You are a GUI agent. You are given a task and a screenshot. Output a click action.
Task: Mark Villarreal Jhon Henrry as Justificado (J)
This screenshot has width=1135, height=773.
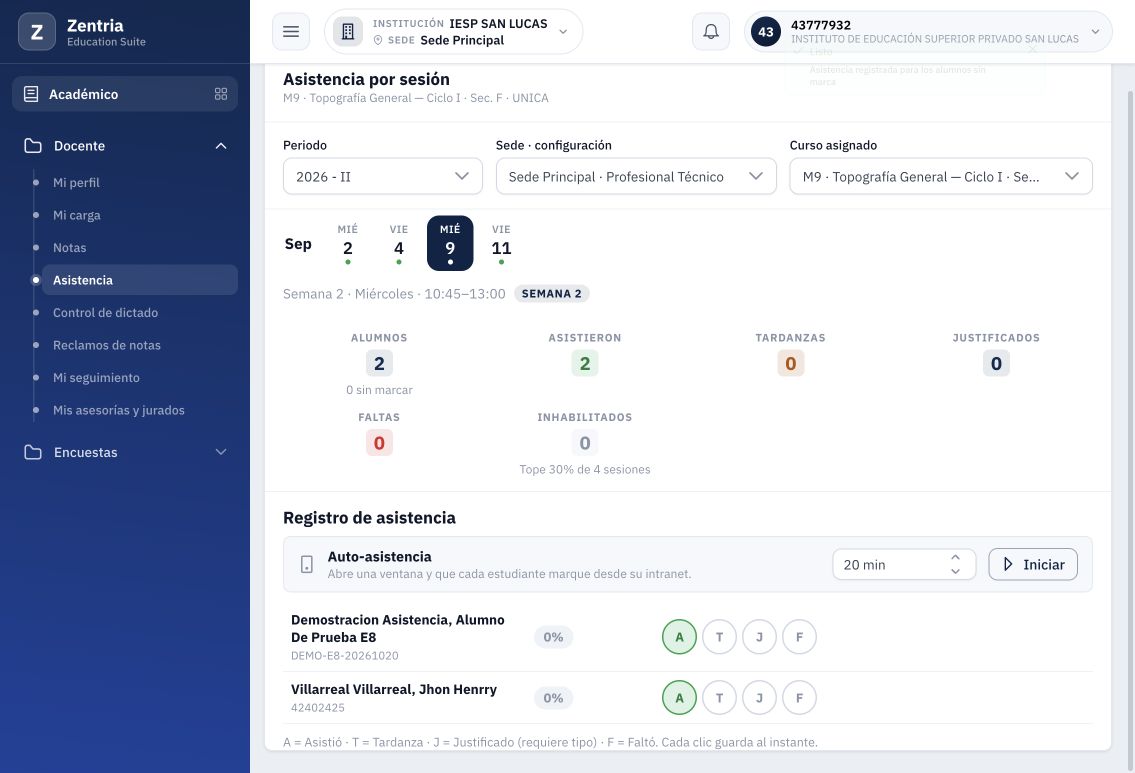coord(759,698)
